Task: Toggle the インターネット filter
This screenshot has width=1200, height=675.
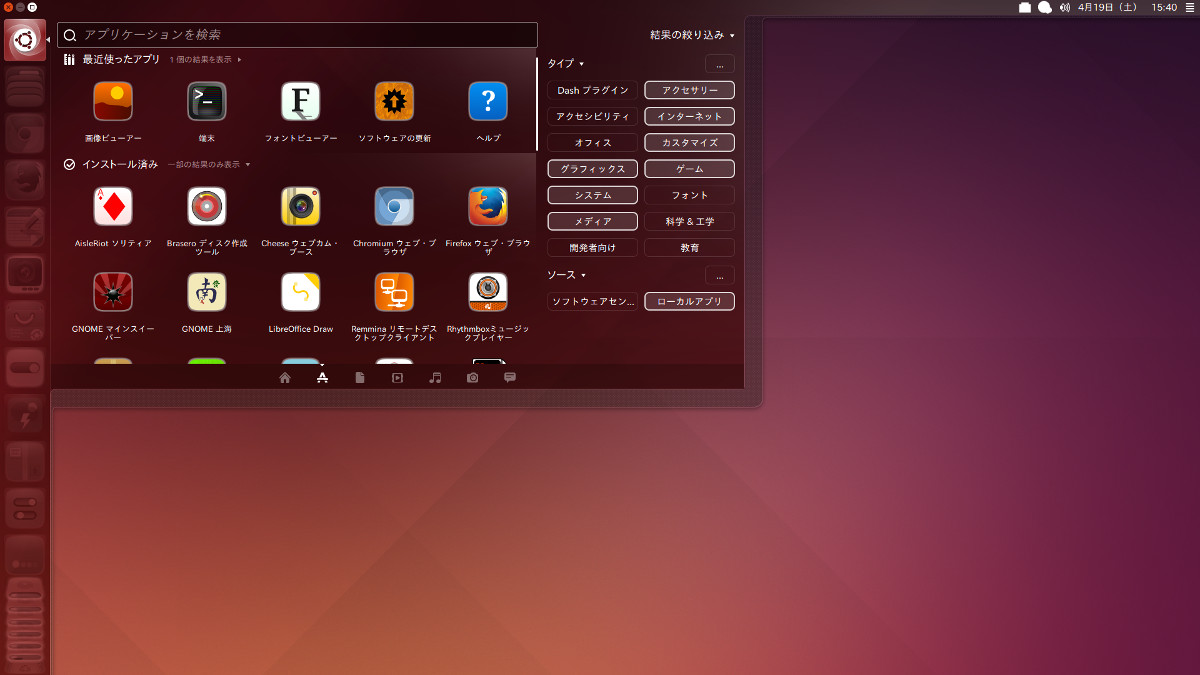Action: 690,116
